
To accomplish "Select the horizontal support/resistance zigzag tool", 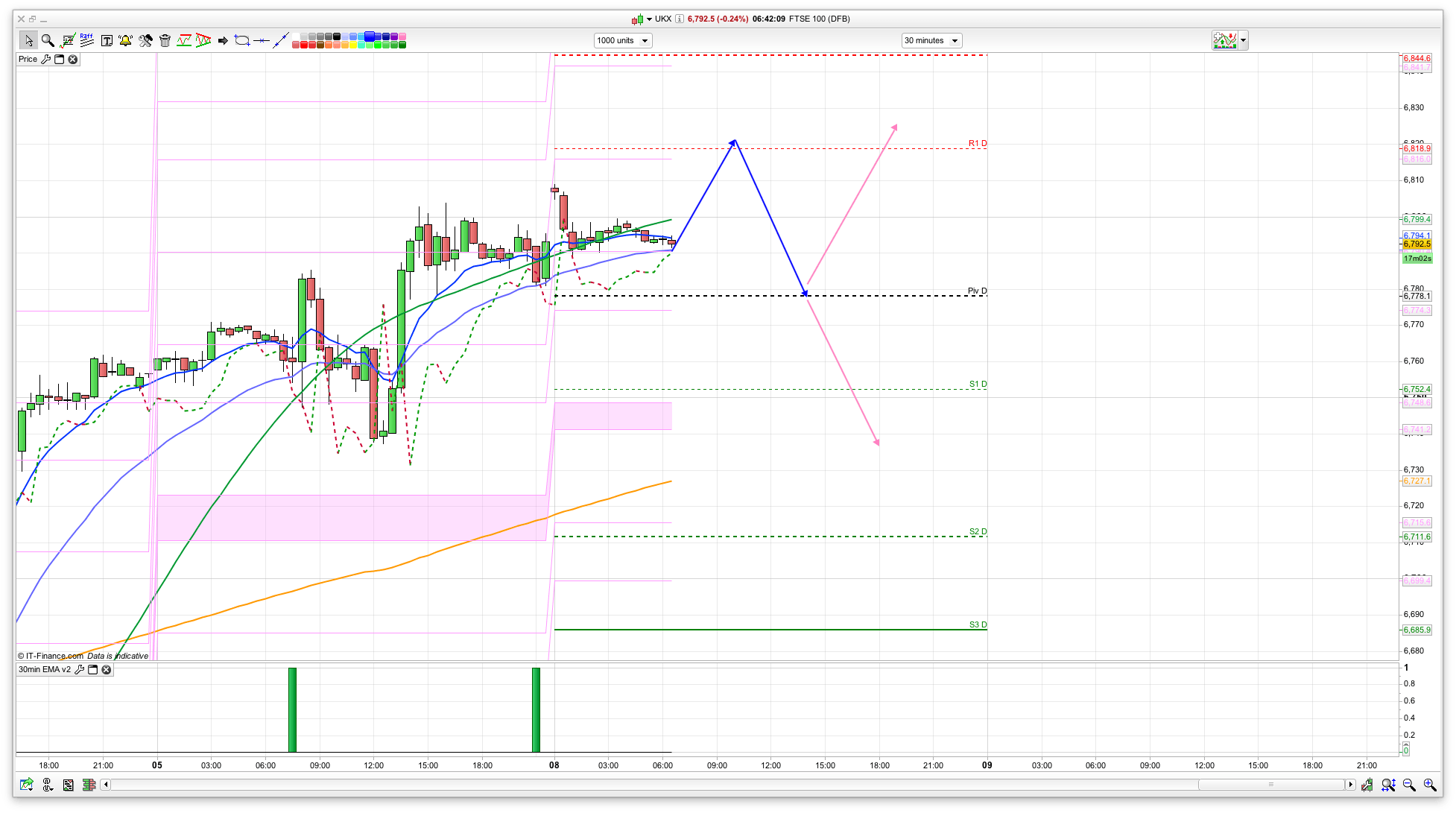I will [184, 40].
